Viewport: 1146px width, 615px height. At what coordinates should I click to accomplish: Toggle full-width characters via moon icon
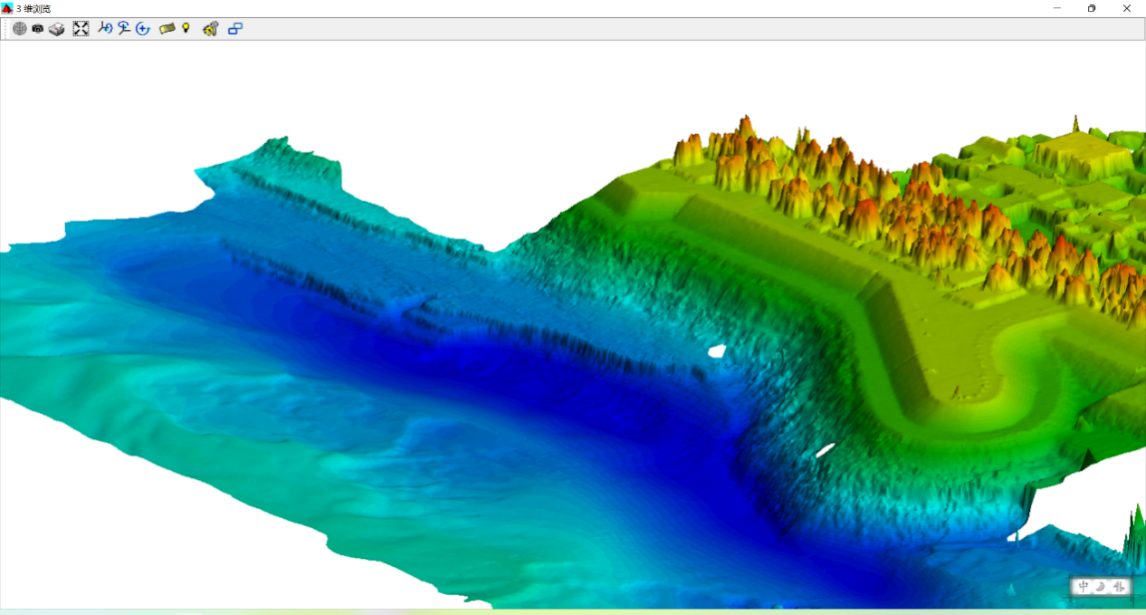click(x=1100, y=588)
